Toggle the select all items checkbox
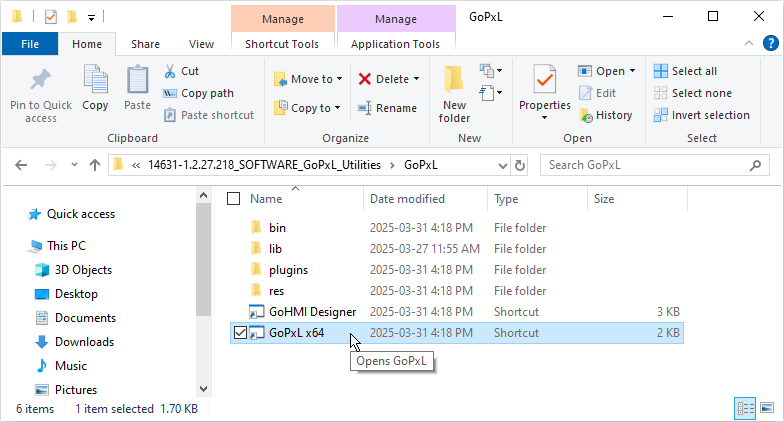Screen dimensions: 784x422 (234, 199)
